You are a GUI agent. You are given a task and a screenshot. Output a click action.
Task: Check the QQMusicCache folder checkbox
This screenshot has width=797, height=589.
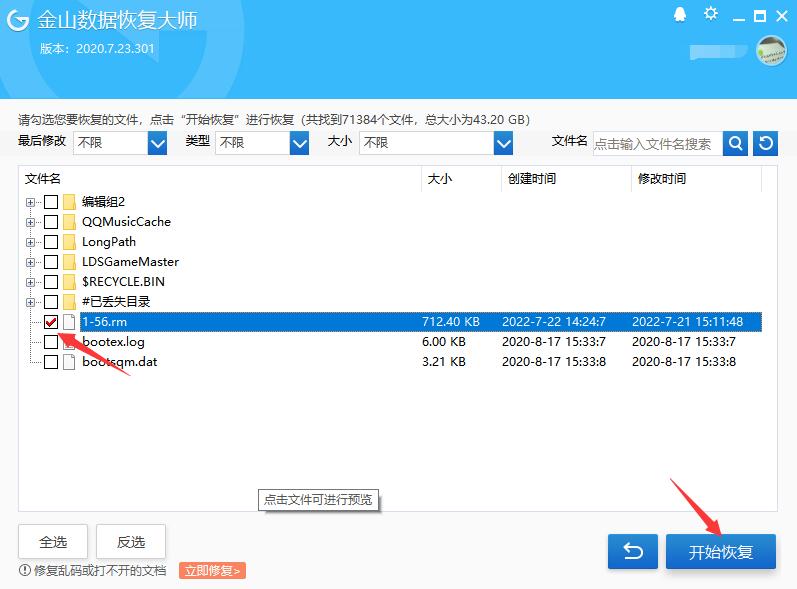(51, 222)
